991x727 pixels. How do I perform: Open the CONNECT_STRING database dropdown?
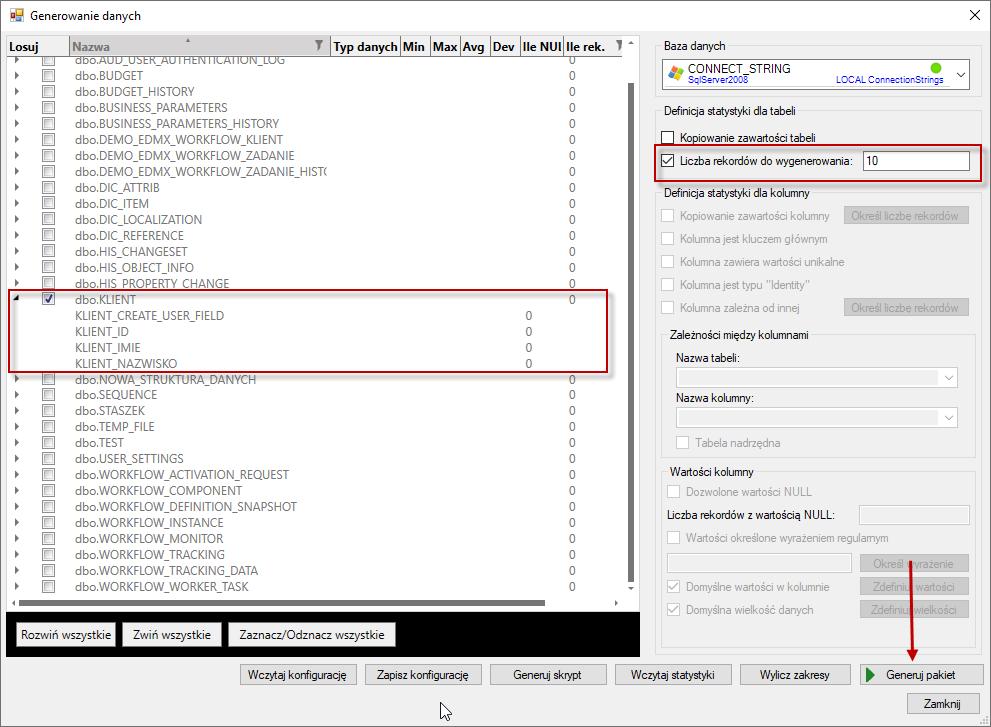(x=961, y=75)
